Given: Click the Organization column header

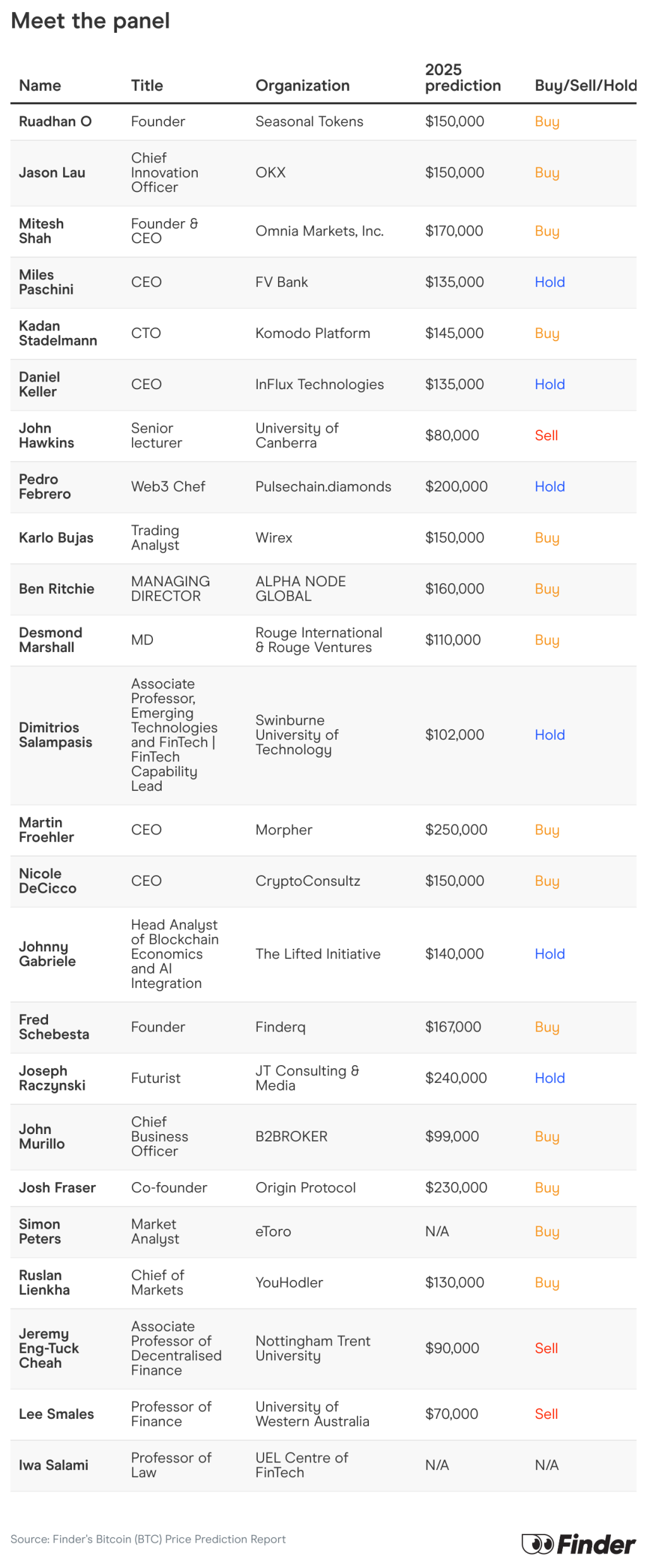Looking at the screenshot, I should pyautogui.click(x=302, y=85).
